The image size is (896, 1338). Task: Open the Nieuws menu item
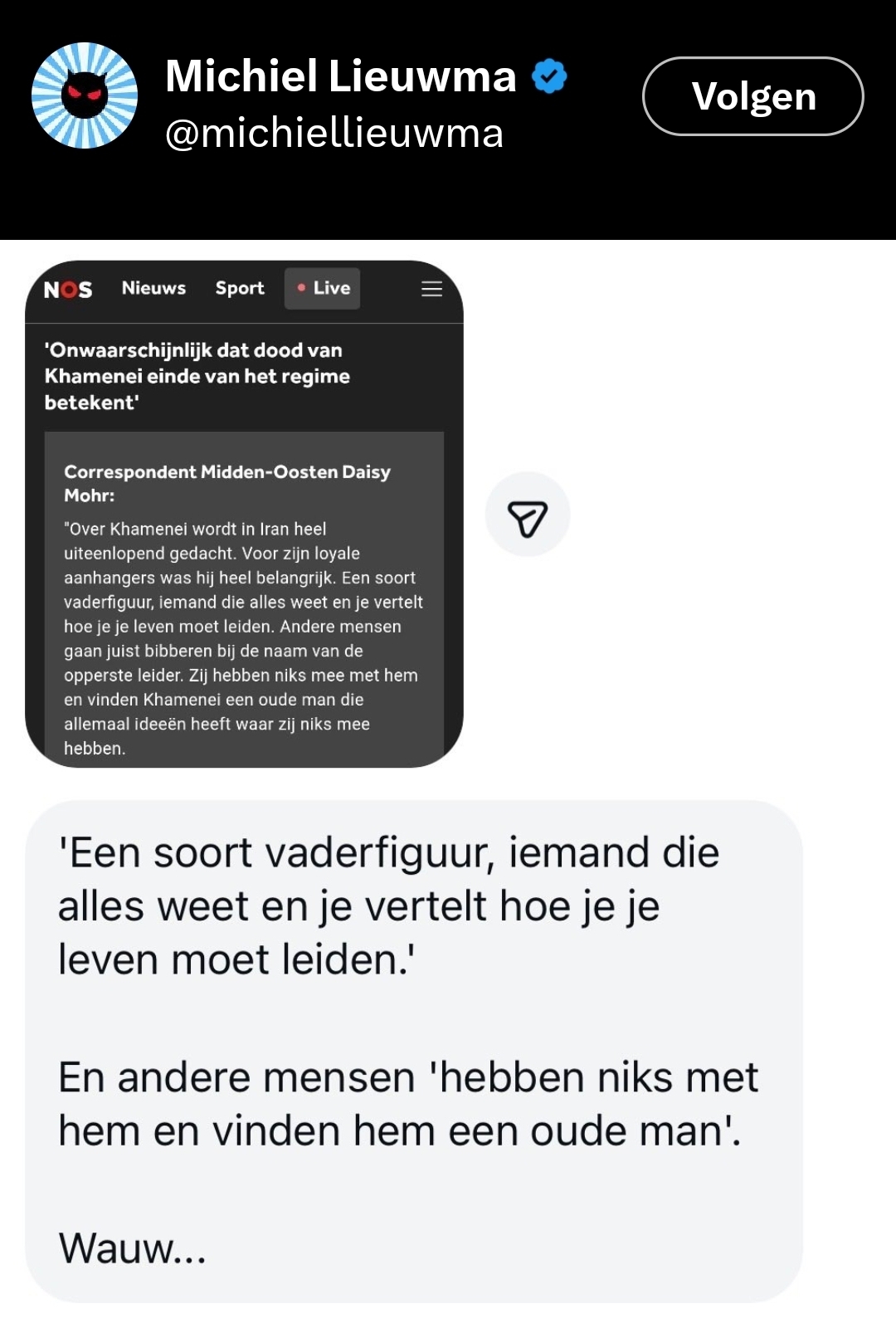coord(153,288)
